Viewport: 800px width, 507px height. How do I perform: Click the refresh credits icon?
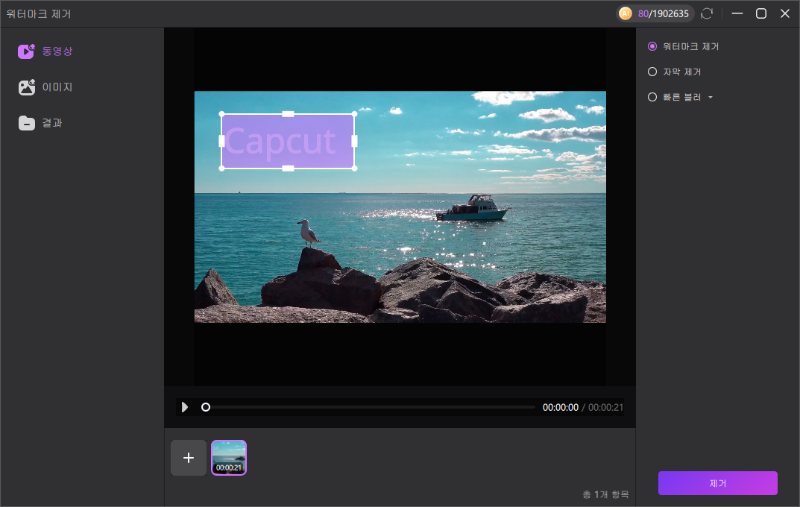707,14
